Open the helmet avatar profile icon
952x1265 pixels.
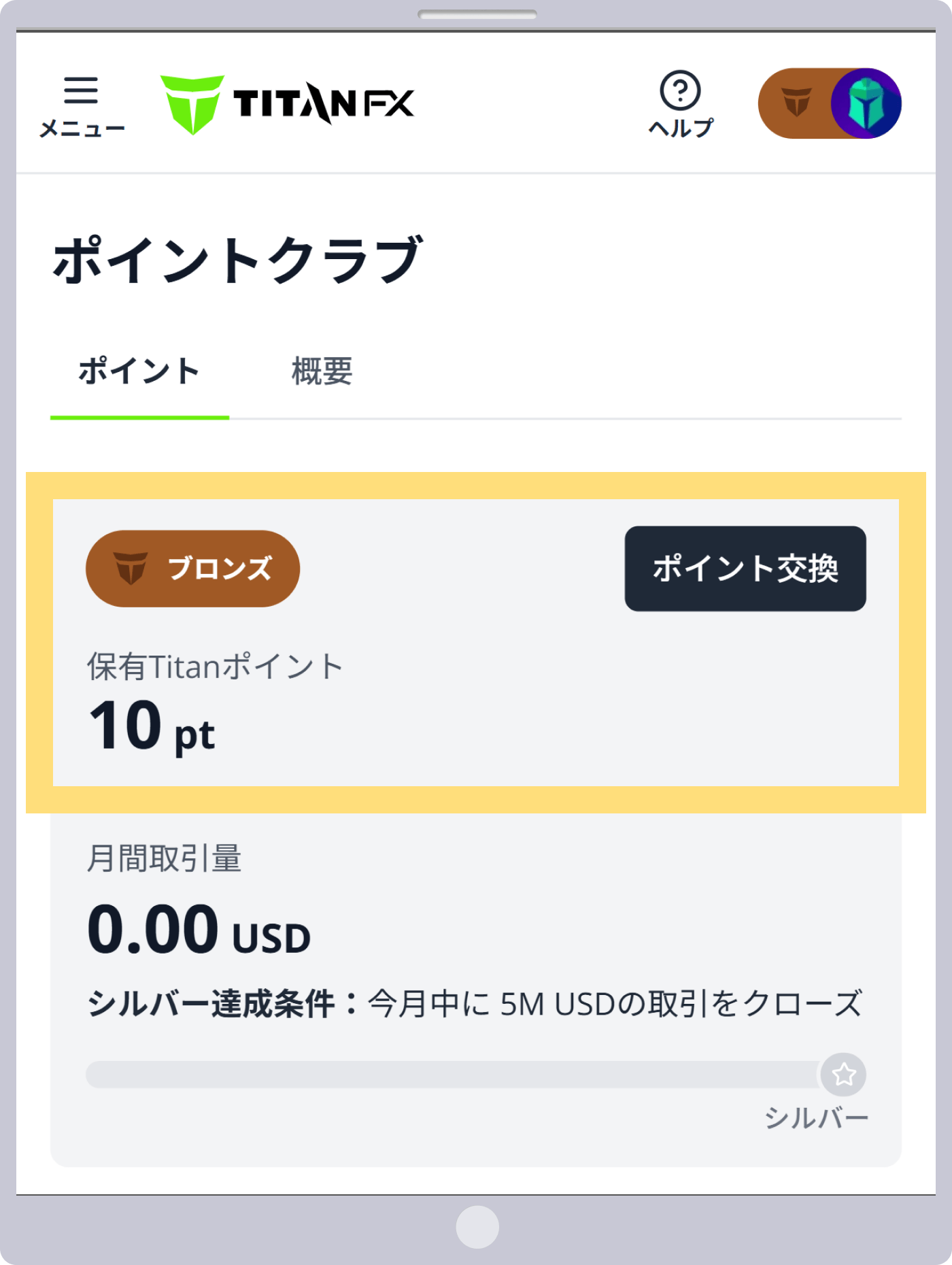click(866, 103)
